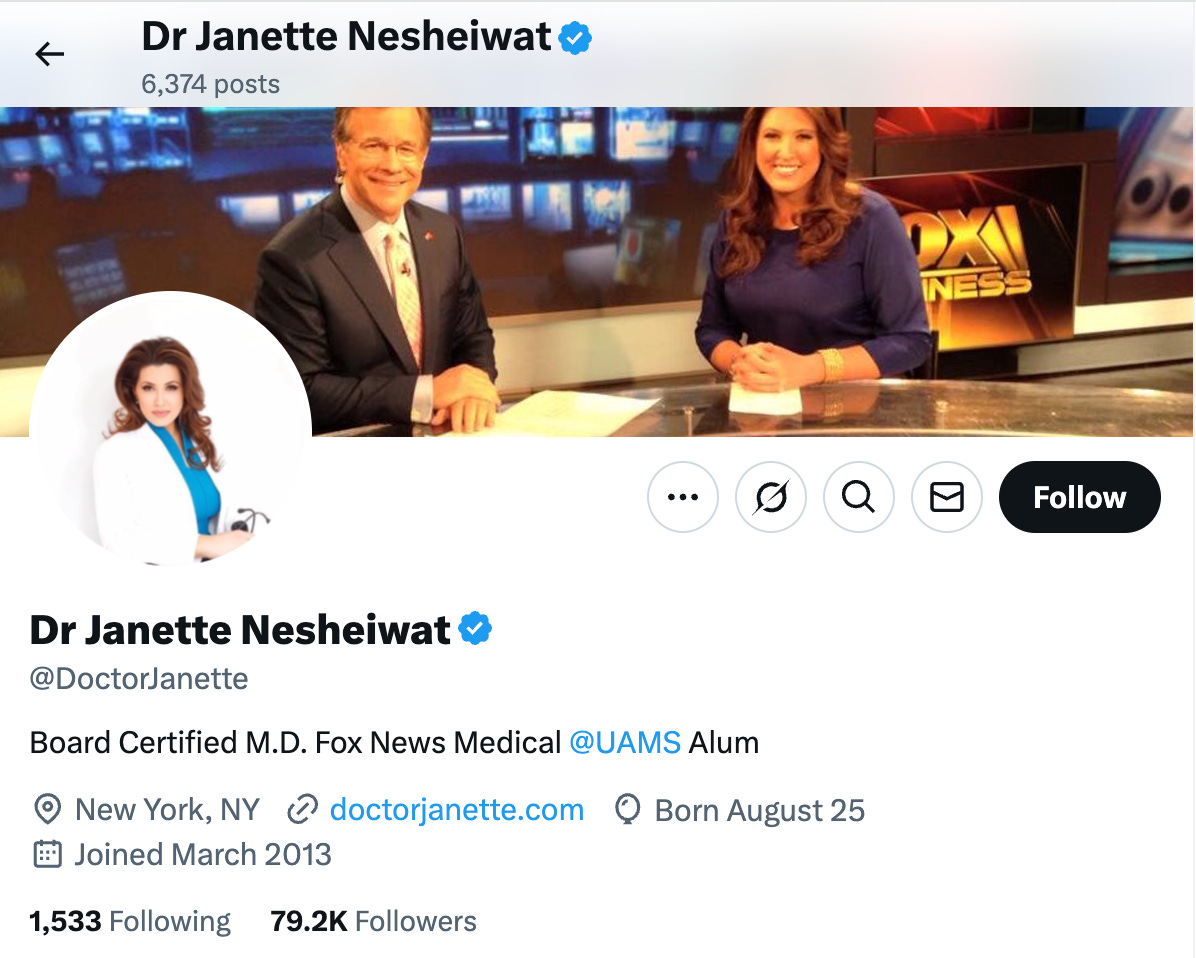View the 1,533 Following list
1196x958 pixels.
click(130, 921)
